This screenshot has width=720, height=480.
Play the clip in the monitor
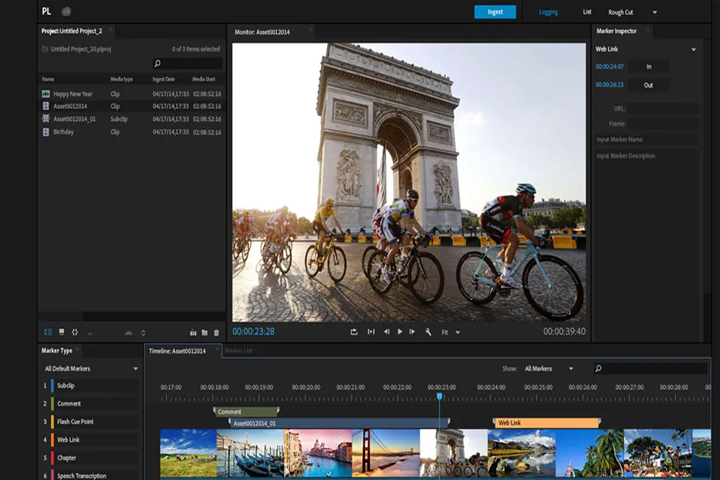click(x=400, y=332)
